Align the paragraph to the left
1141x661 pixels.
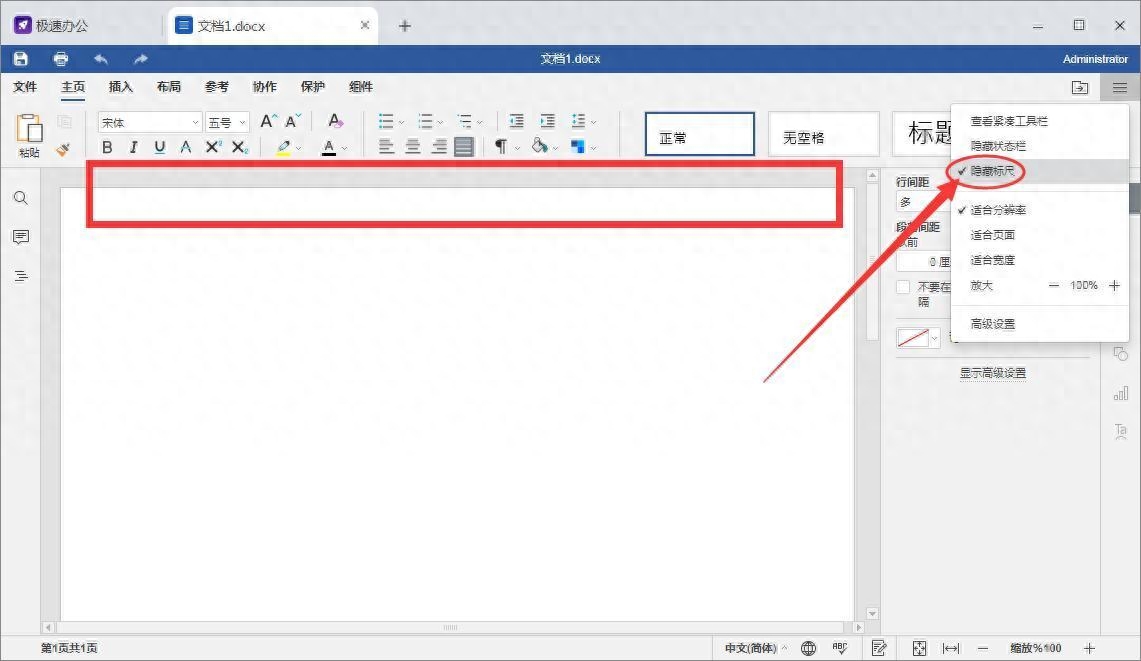pyautogui.click(x=386, y=147)
